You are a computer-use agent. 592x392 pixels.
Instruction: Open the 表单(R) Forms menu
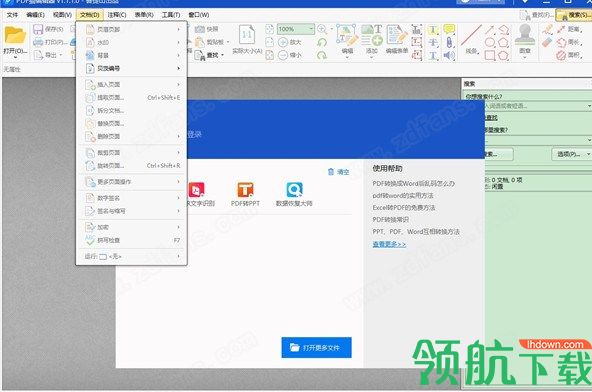(x=144, y=15)
